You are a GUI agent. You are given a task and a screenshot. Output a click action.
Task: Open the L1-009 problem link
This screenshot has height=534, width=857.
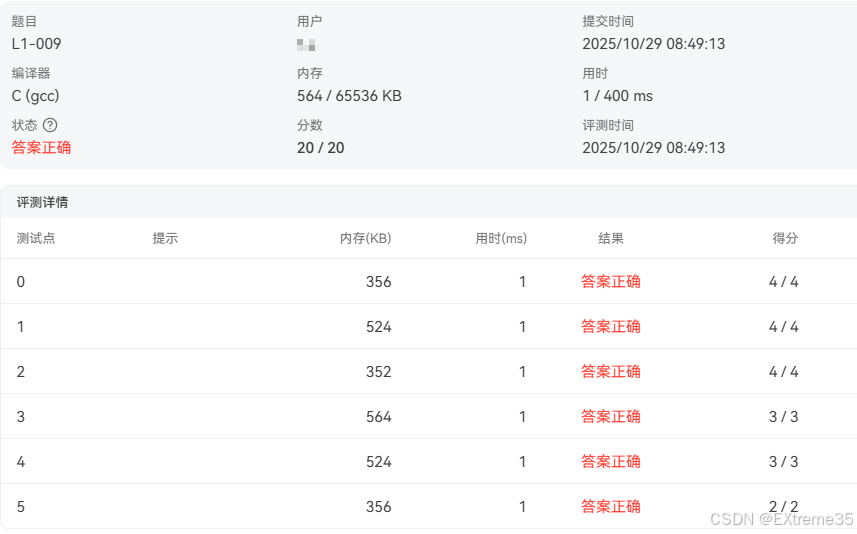pos(36,44)
